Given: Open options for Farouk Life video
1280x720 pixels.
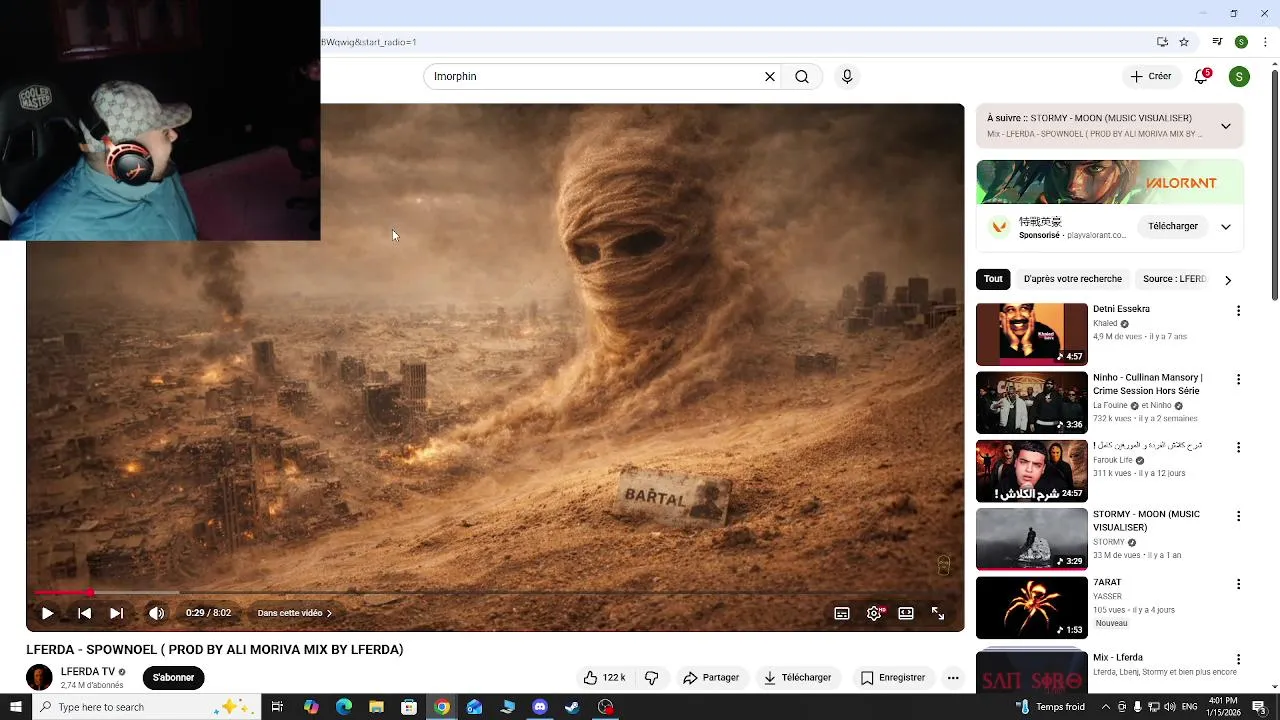Looking at the screenshot, I should pos(1238,448).
